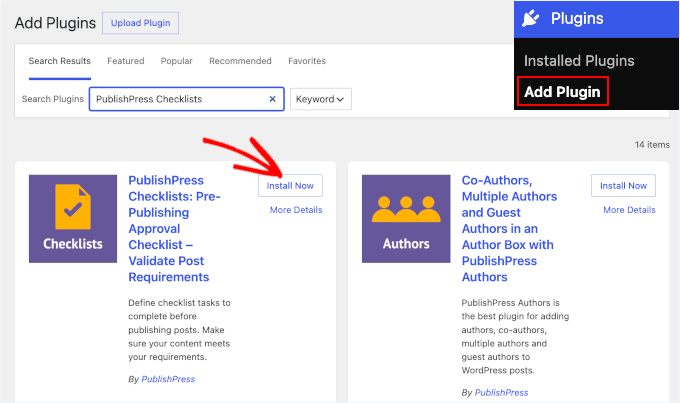The image size is (680, 403).
Task: Open the Plugins menu header
Action: tap(596, 19)
